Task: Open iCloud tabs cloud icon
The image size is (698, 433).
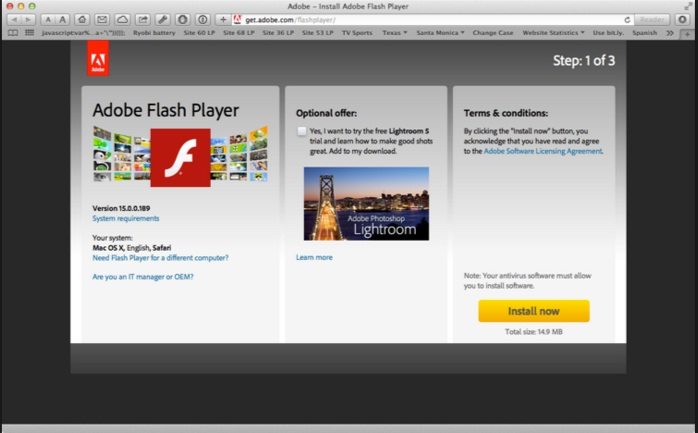Action: click(122, 20)
